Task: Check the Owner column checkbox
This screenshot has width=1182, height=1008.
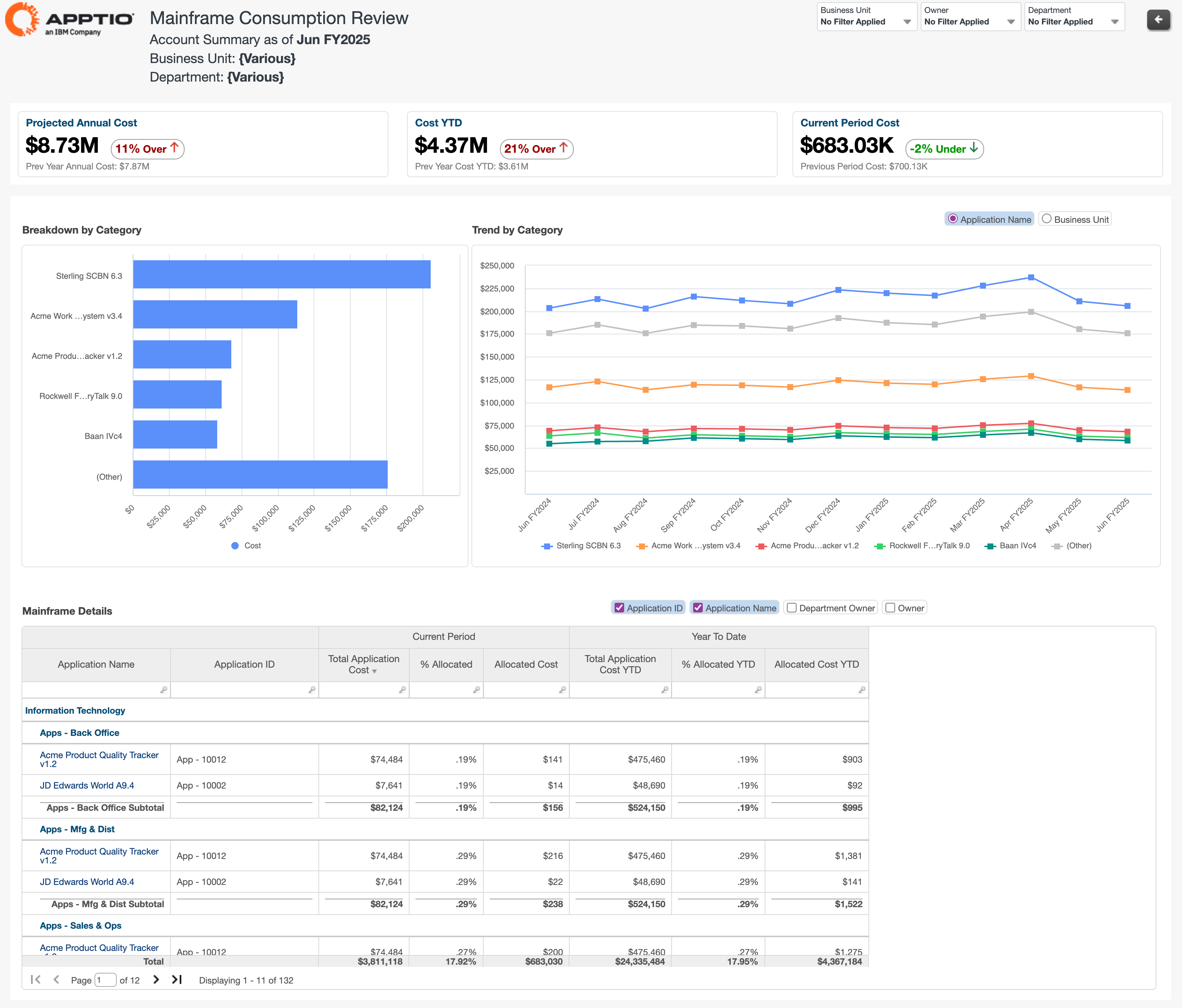Action: point(890,608)
